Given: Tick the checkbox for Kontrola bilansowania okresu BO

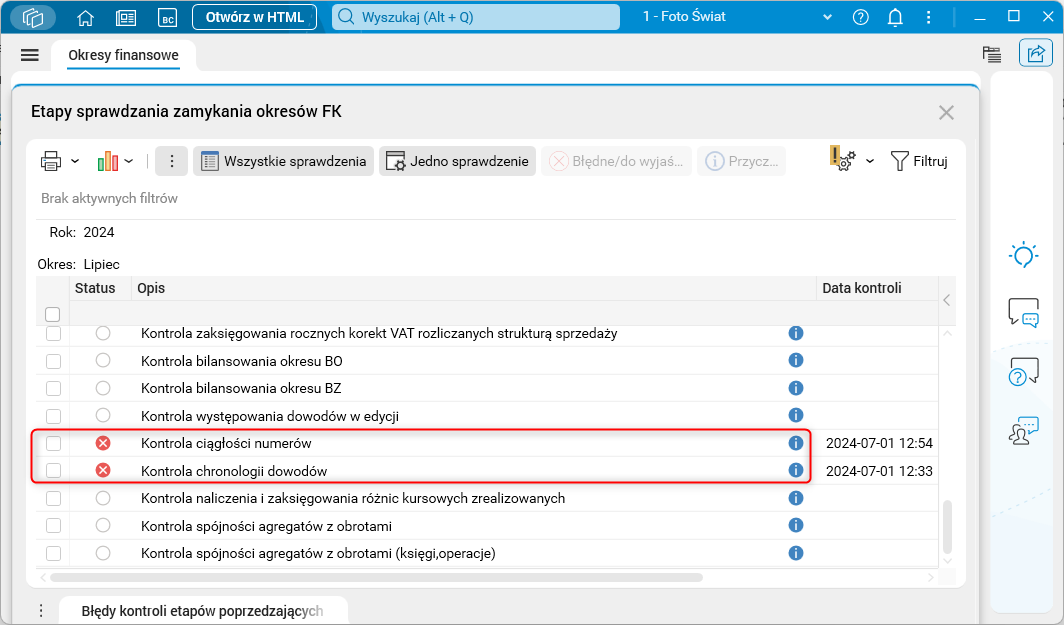Looking at the screenshot, I should tap(53, 360).
